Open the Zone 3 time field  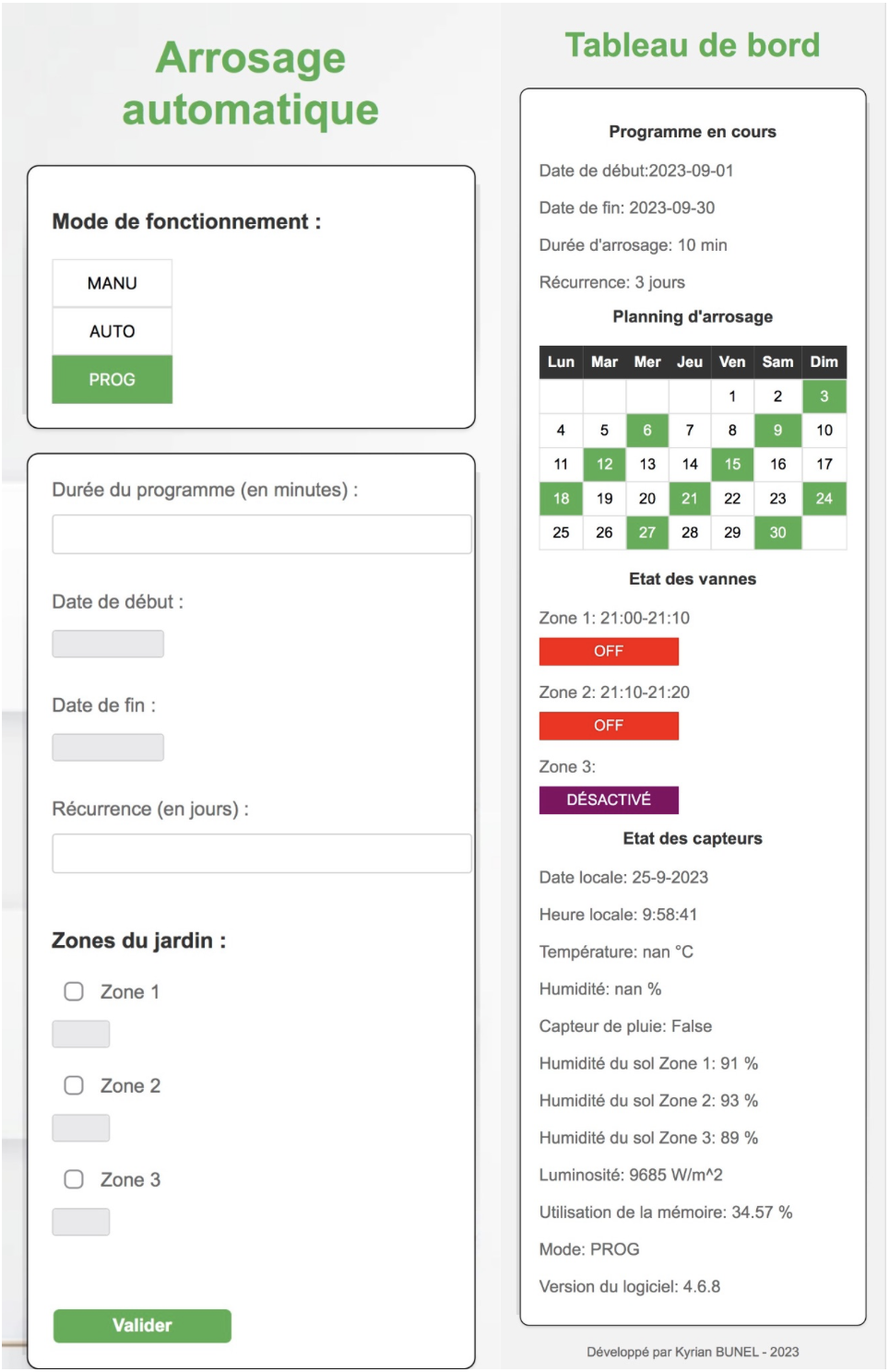81,1222
